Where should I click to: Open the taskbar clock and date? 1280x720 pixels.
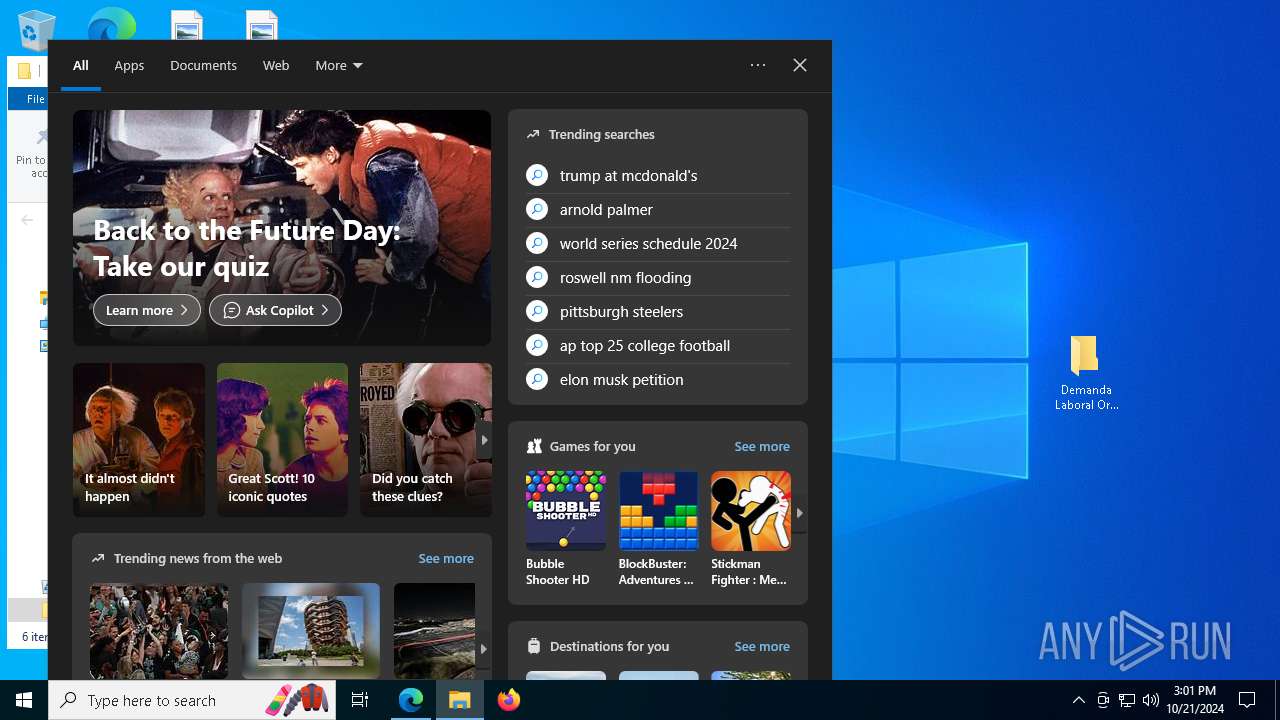coord(1194,700)
